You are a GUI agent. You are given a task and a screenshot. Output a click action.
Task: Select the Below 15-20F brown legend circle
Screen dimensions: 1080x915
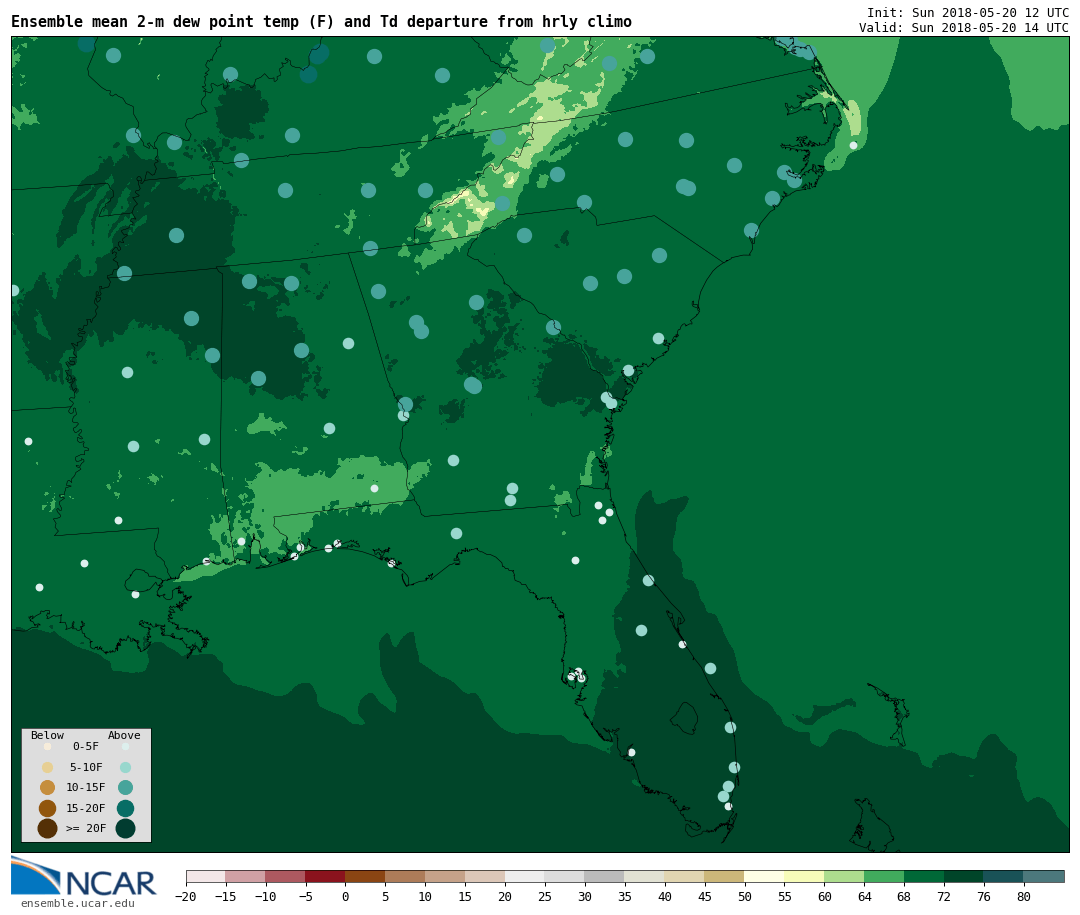click(x=48, y=808)
